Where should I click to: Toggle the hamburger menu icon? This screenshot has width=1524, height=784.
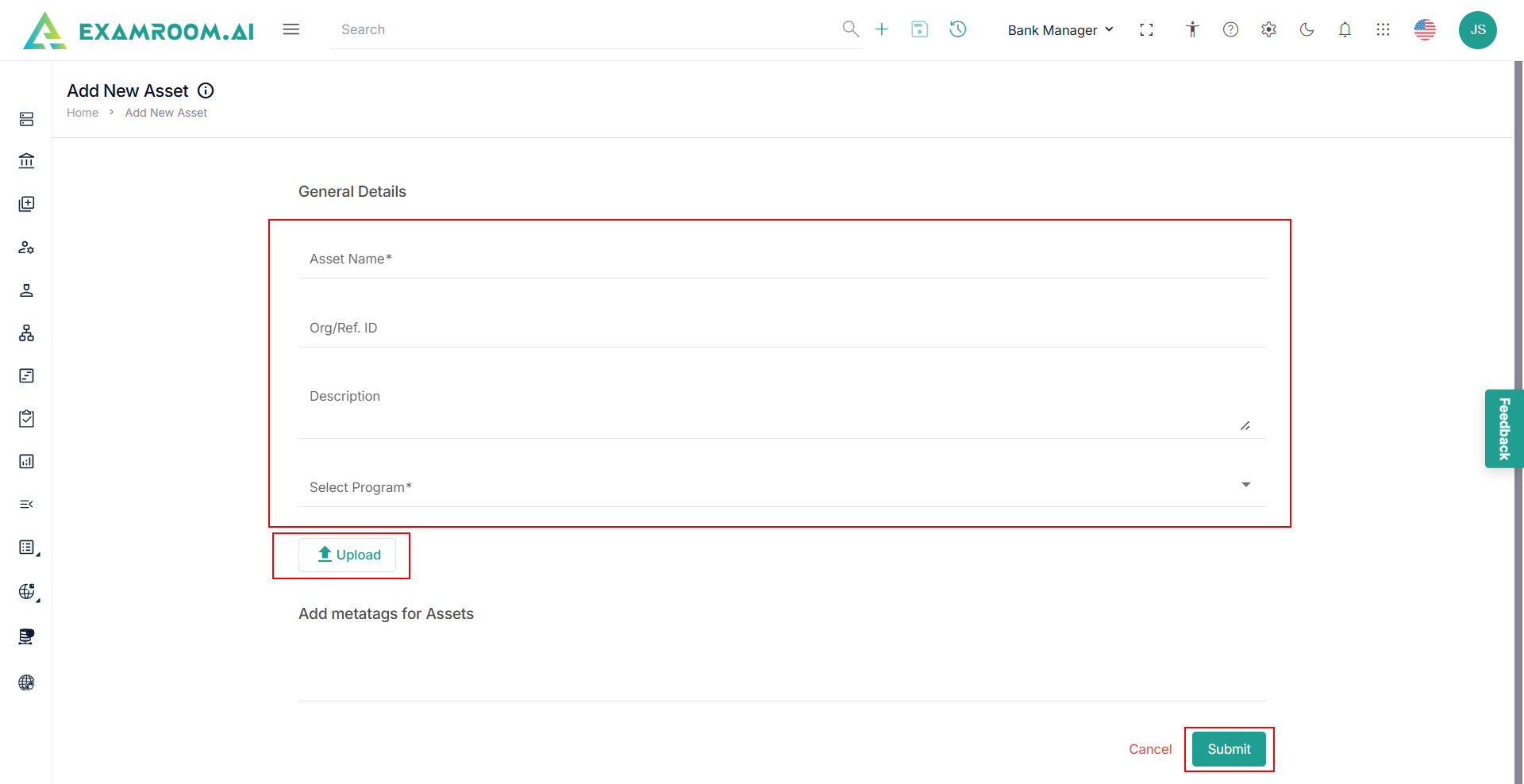[x=291, y=29]
